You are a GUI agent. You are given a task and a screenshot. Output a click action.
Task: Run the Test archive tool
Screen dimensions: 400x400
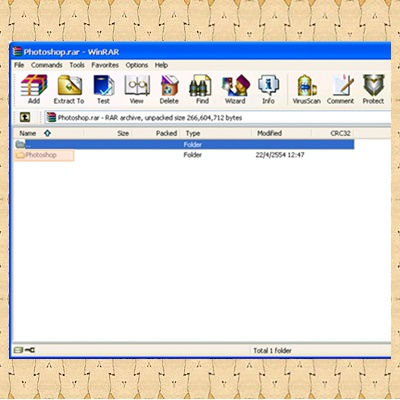tap(103, 89)
